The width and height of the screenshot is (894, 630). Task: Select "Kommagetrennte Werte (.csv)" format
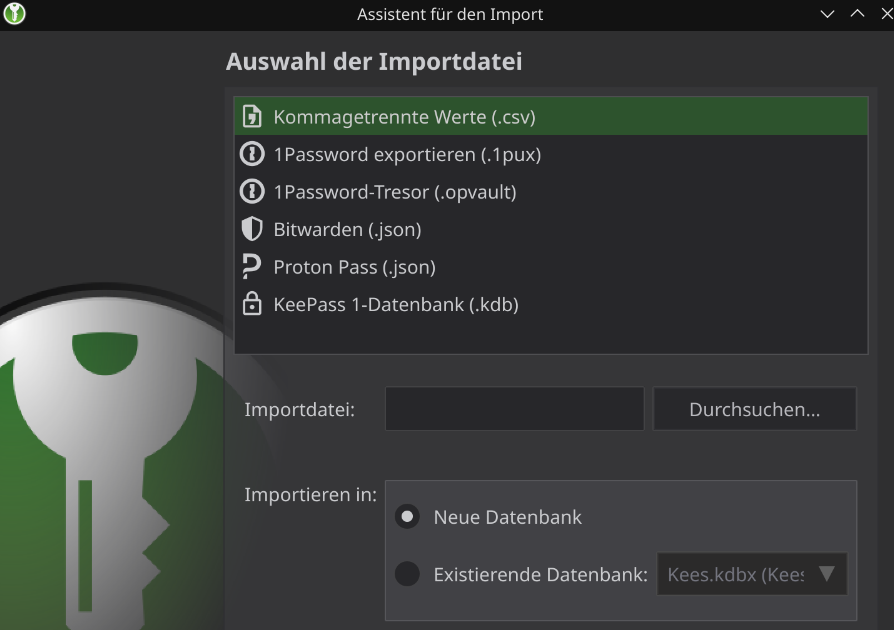pos(551,116)
